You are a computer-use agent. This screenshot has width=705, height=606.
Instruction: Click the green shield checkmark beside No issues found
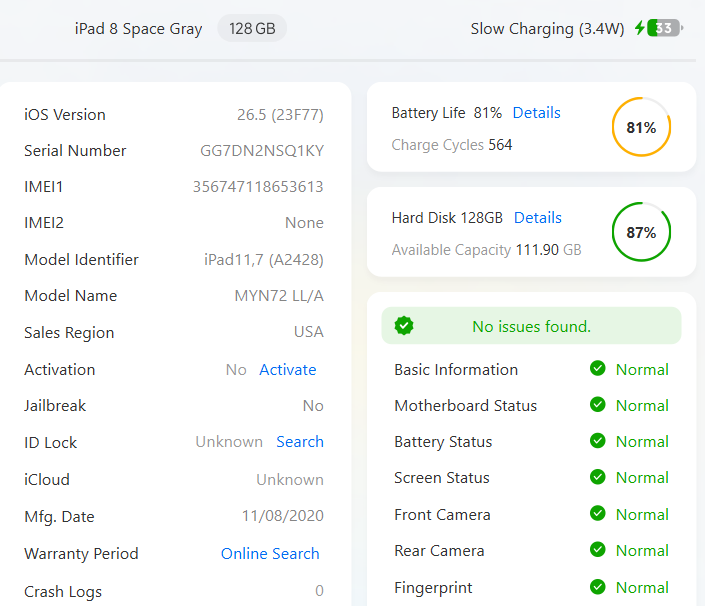(404, 325)
